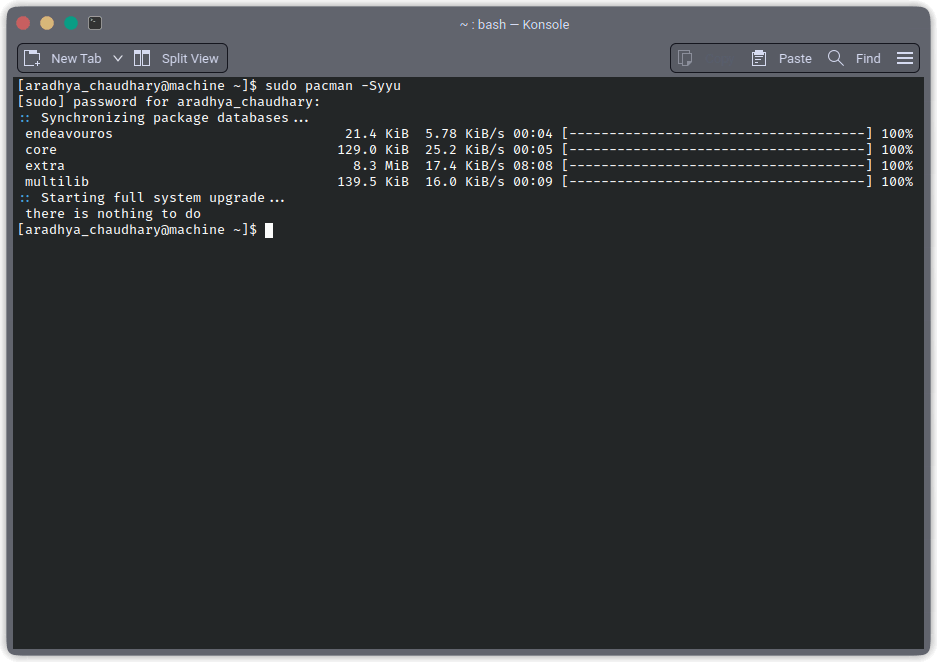Image resolution: width=937 pixels, height=662 pixels.
Task: Click the Paste label
Action: [795, 59]
